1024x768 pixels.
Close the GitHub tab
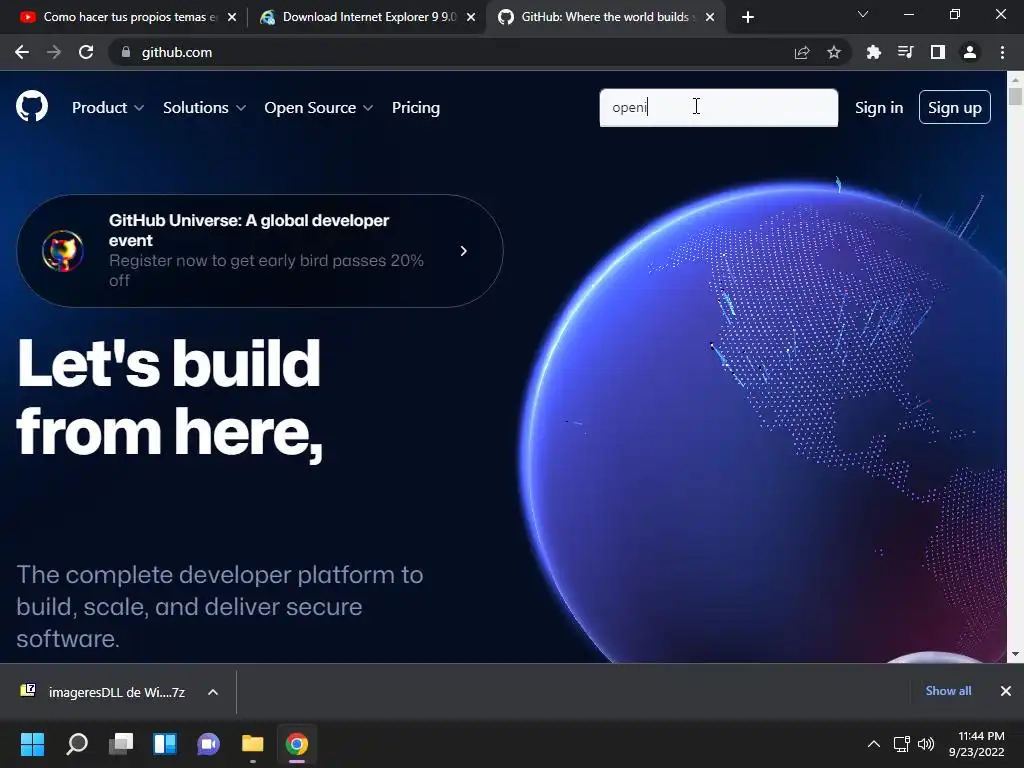click(710, 17)
